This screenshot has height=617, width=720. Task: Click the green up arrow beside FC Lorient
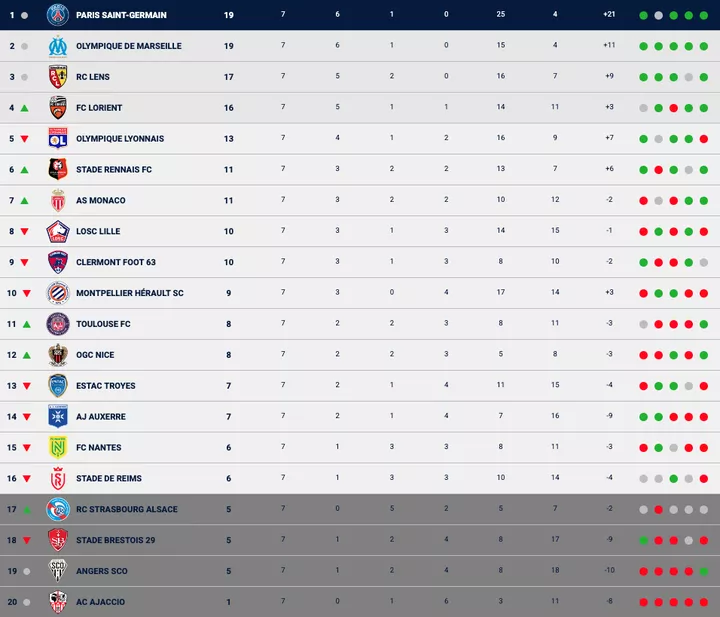click(25, 108)
